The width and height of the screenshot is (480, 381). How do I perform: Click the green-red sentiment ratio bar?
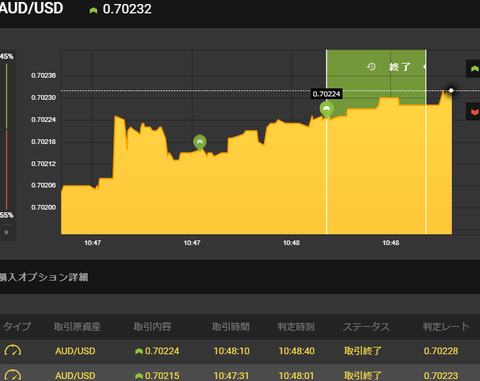(x=6, y=137)
